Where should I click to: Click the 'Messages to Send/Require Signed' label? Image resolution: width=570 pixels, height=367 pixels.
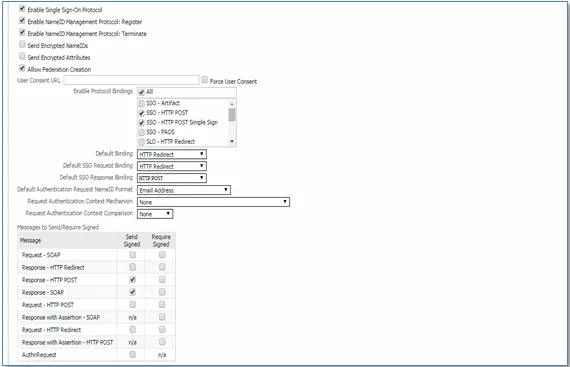pyautogui.click(x=58, y=227)
